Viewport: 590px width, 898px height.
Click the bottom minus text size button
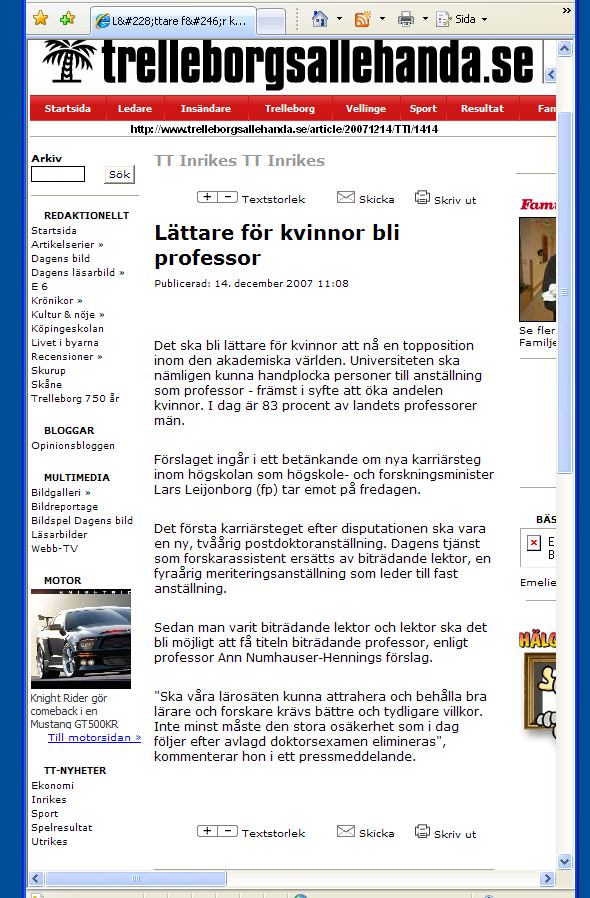(x=228, y=830)
